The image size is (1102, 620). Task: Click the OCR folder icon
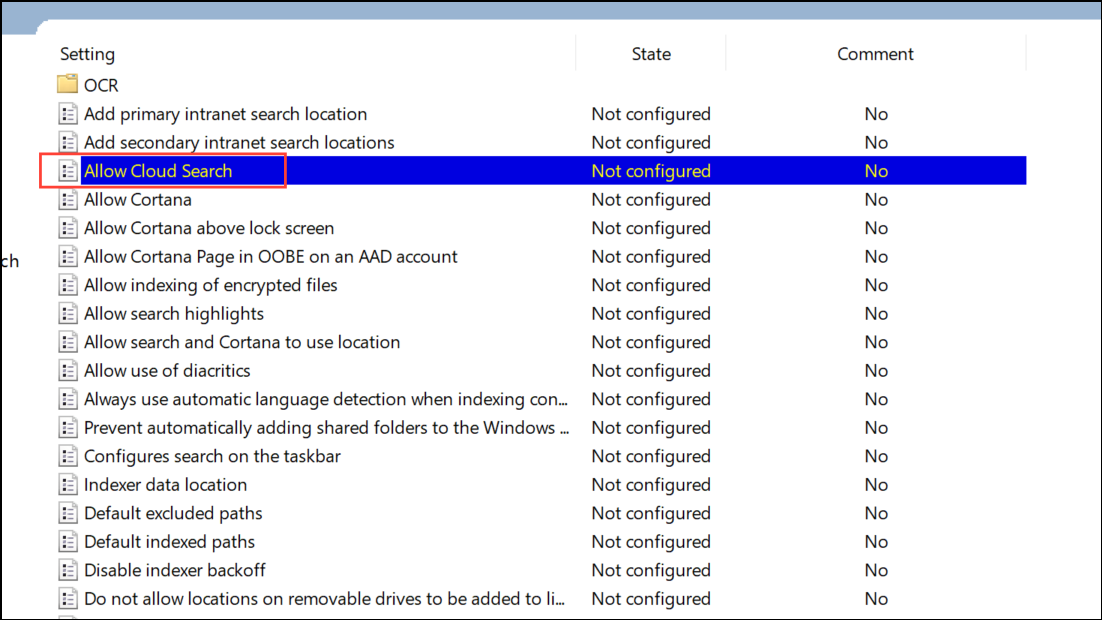click(x=68, y=85)
